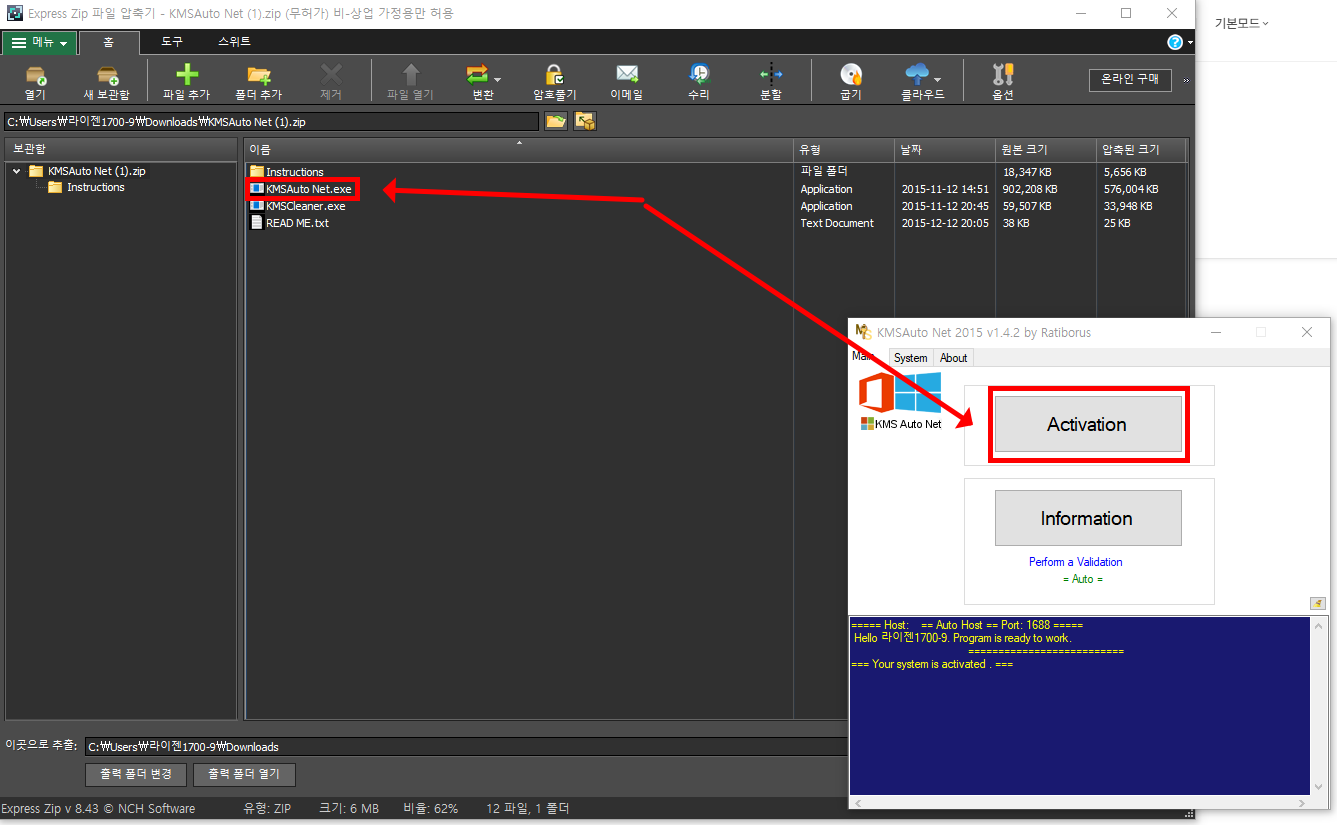
Task: Click the 보관함 panel header
Action: point(121,149)
